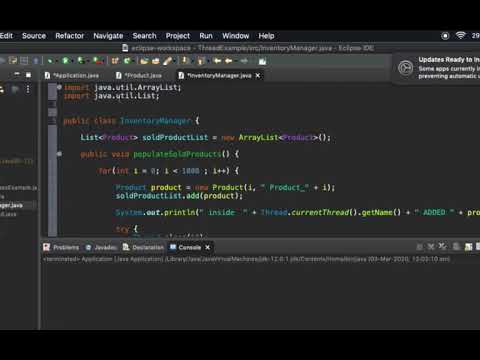480x360 pixels.
Task: Toggle Scroll Lock in Console toolbar
Action: click(468, 247)
